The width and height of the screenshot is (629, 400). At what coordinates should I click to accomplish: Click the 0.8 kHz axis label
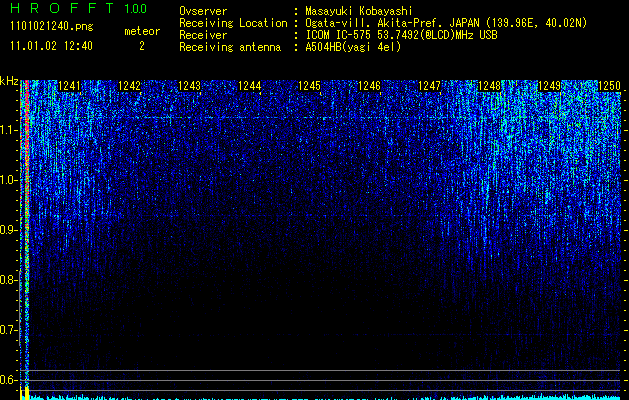8,280
